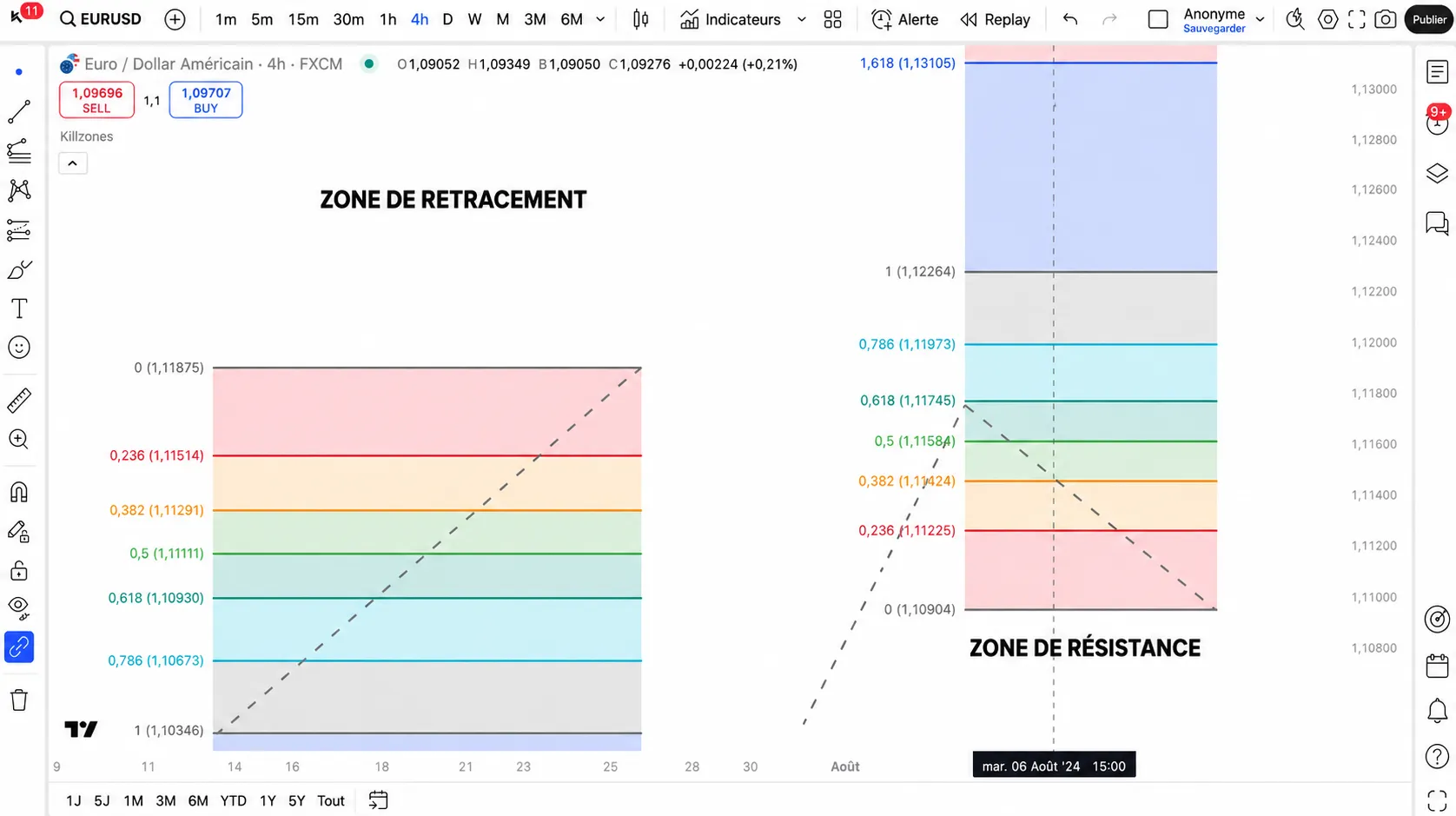Toggle magnet mode for drawings
Image resolution: width=1456 pixels, height=816 pixels.
tap(19, 492)
